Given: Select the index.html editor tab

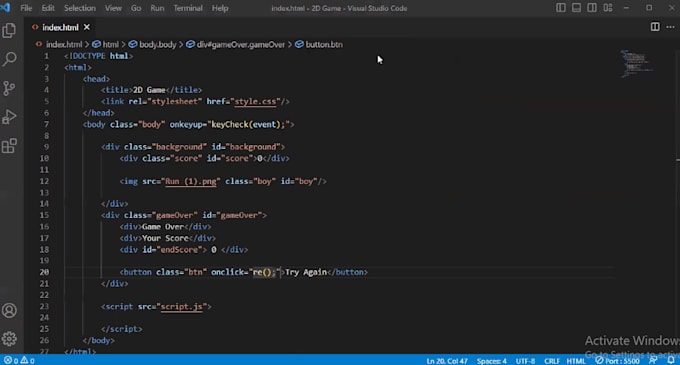Looking at the screenshot, I should [x=60, y=27].
